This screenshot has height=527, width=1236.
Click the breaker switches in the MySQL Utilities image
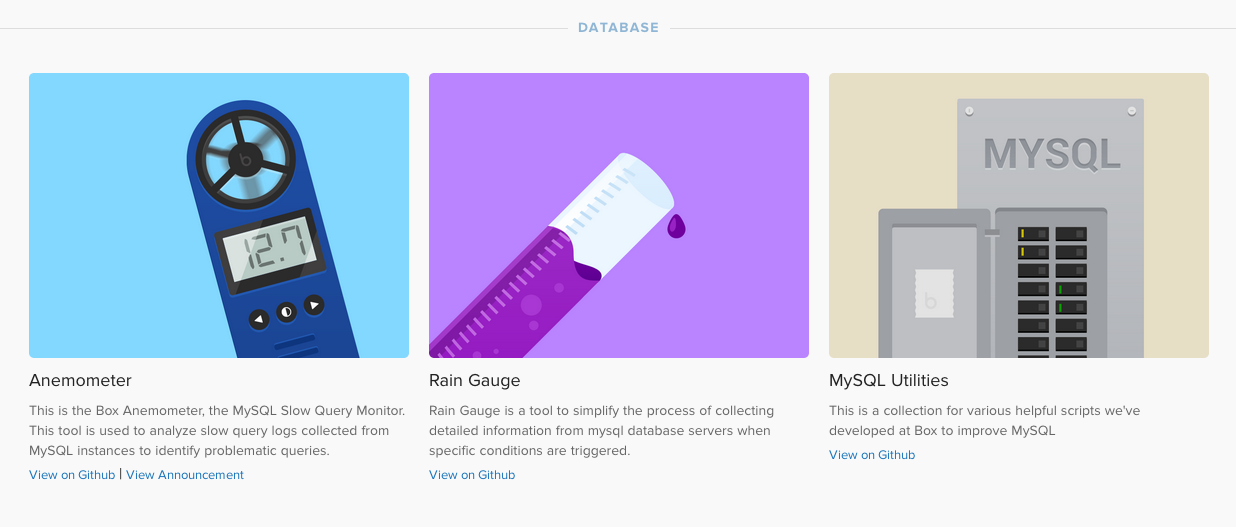[1052, 290]
